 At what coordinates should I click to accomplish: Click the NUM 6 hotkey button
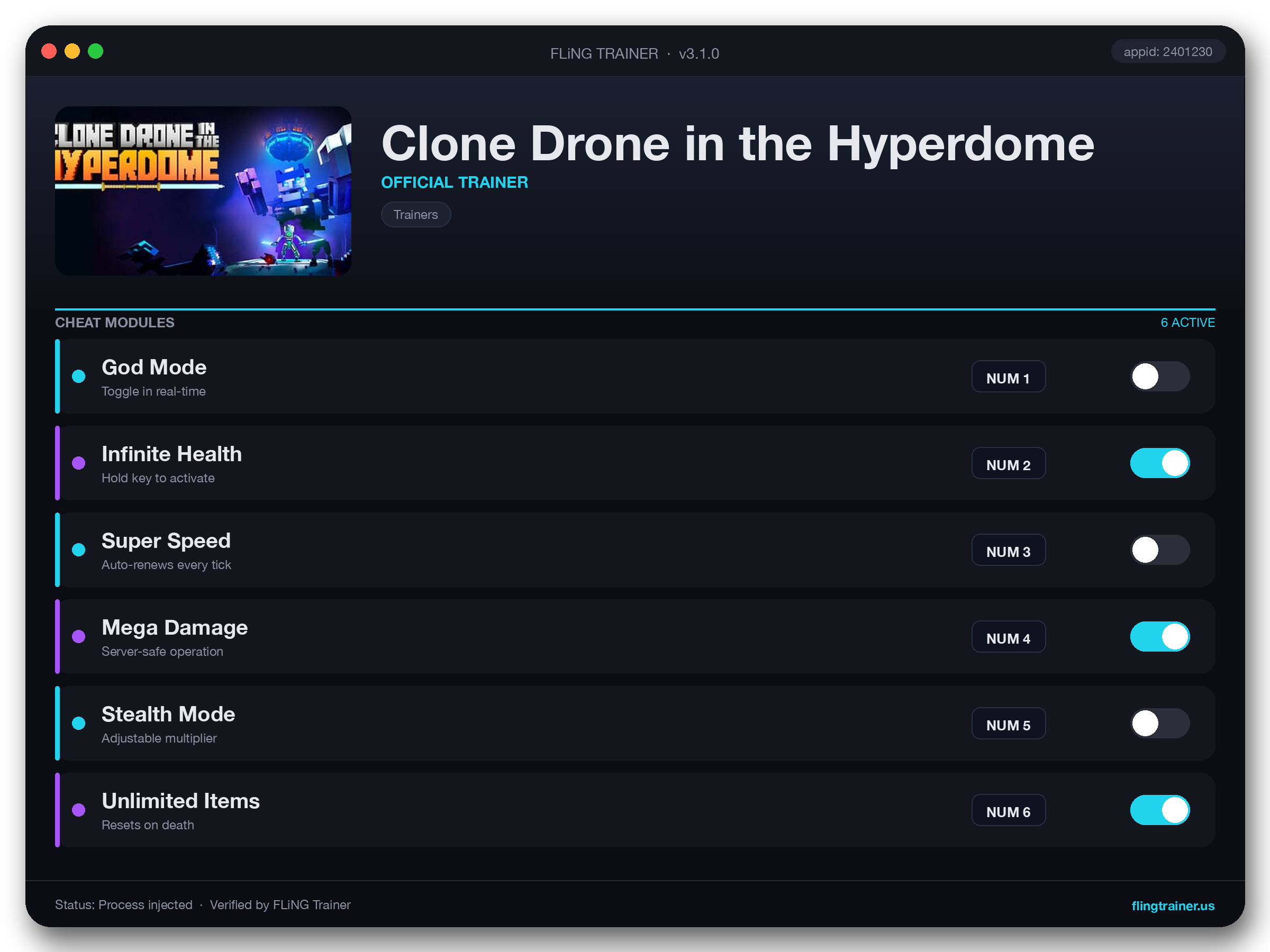point(1008,810)
